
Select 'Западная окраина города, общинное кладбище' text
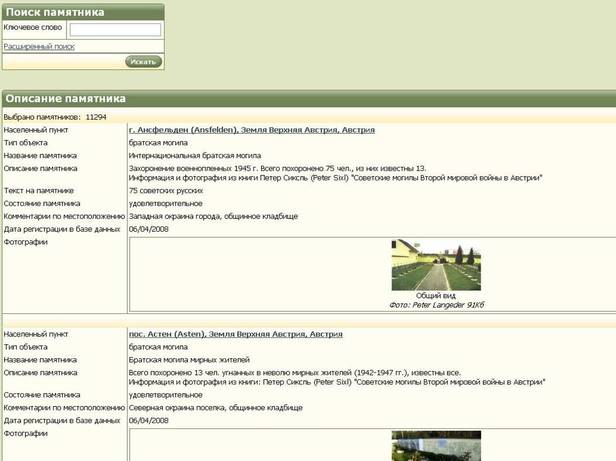point(213,216)
